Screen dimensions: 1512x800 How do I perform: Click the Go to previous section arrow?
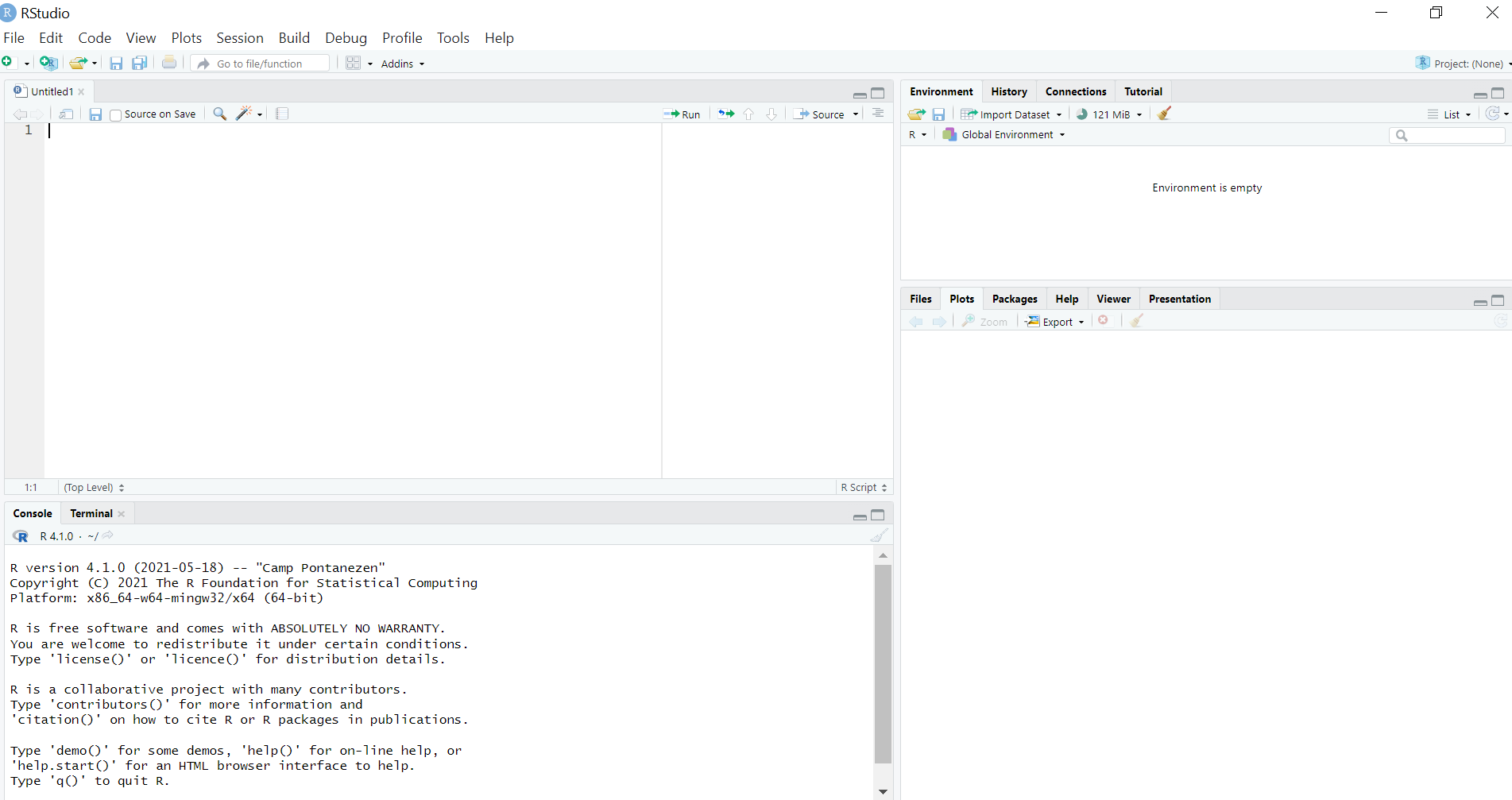(x=748, y=114)
